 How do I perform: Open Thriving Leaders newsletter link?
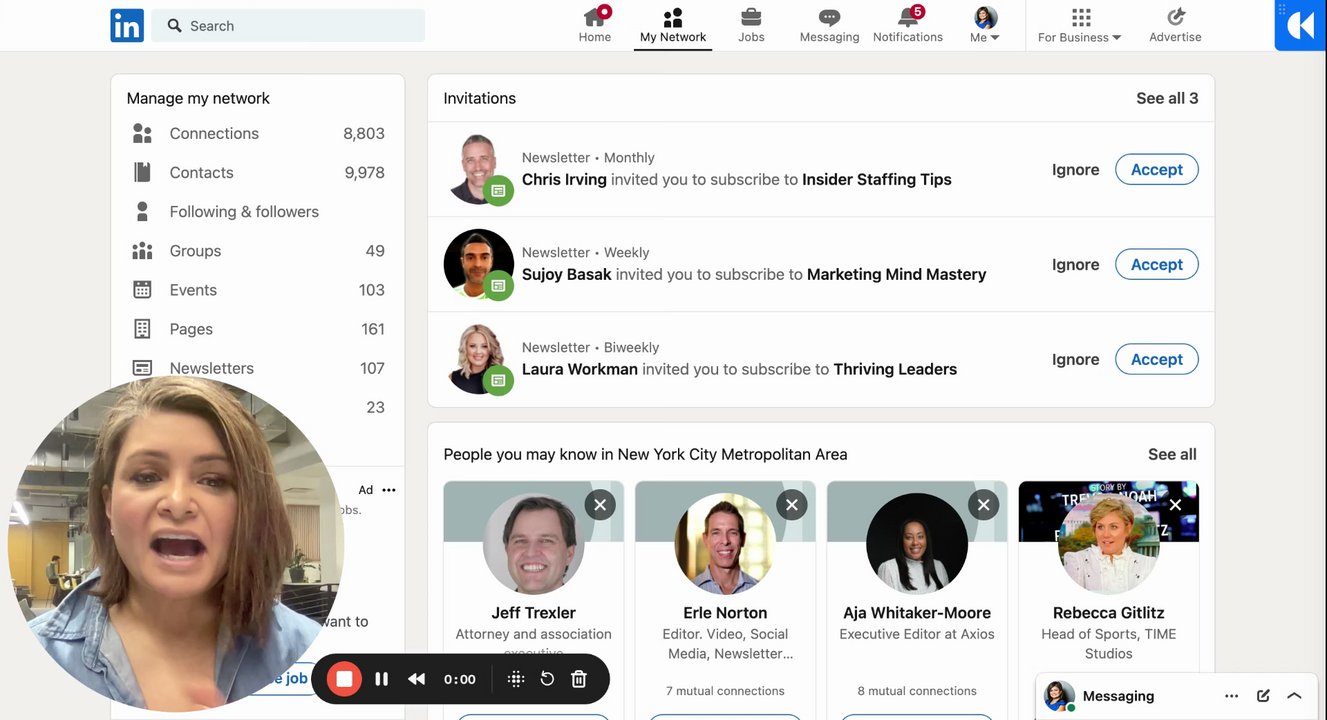[x=895, y=370]
